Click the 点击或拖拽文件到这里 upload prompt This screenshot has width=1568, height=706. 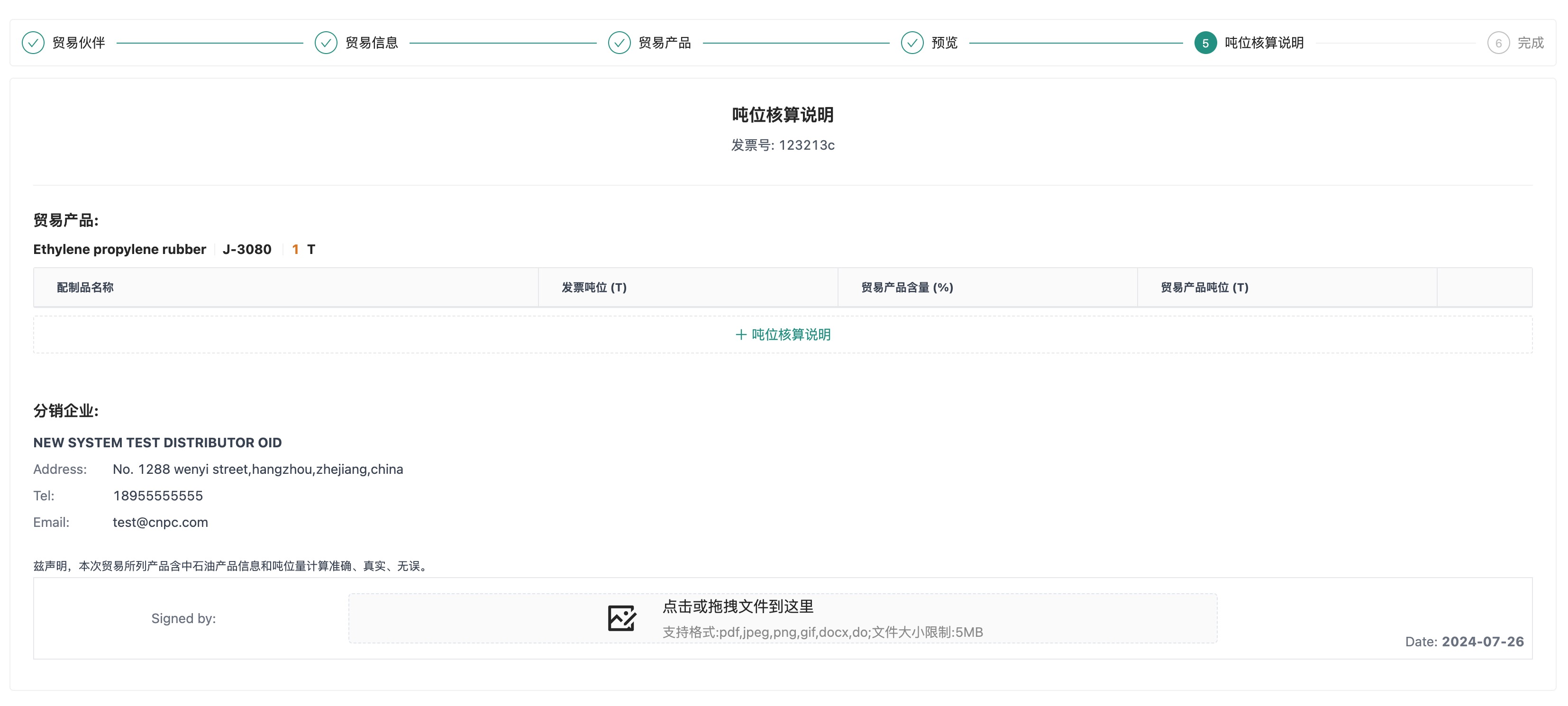click(738, 606)
